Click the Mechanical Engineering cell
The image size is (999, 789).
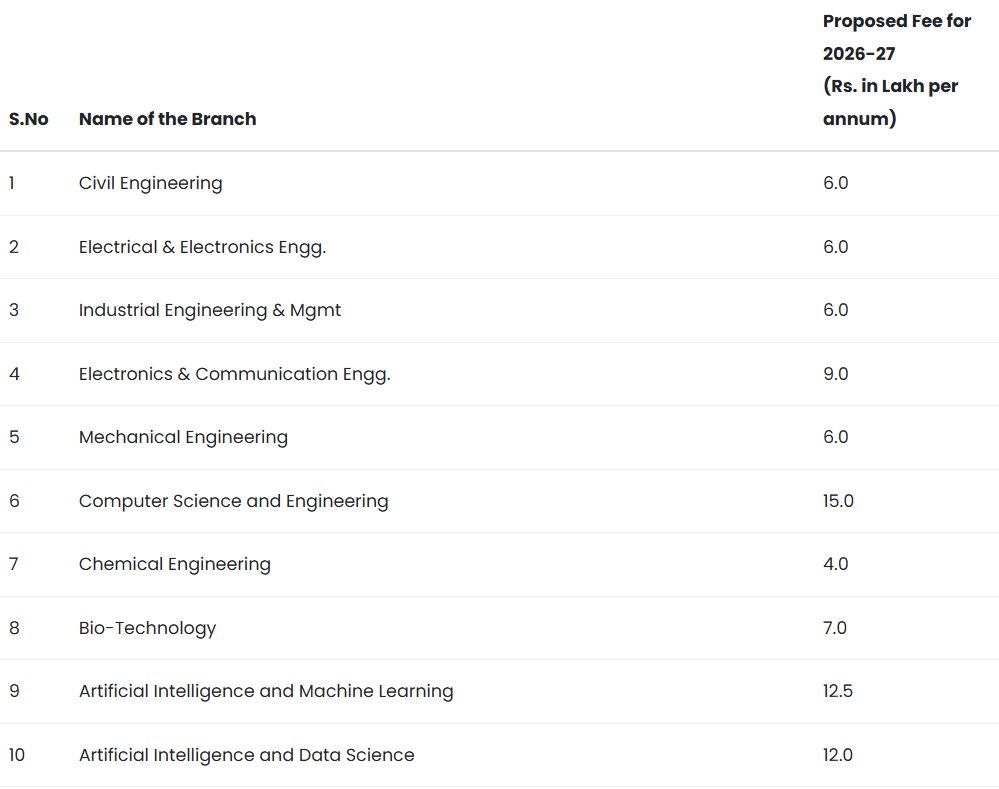[183, 437]
